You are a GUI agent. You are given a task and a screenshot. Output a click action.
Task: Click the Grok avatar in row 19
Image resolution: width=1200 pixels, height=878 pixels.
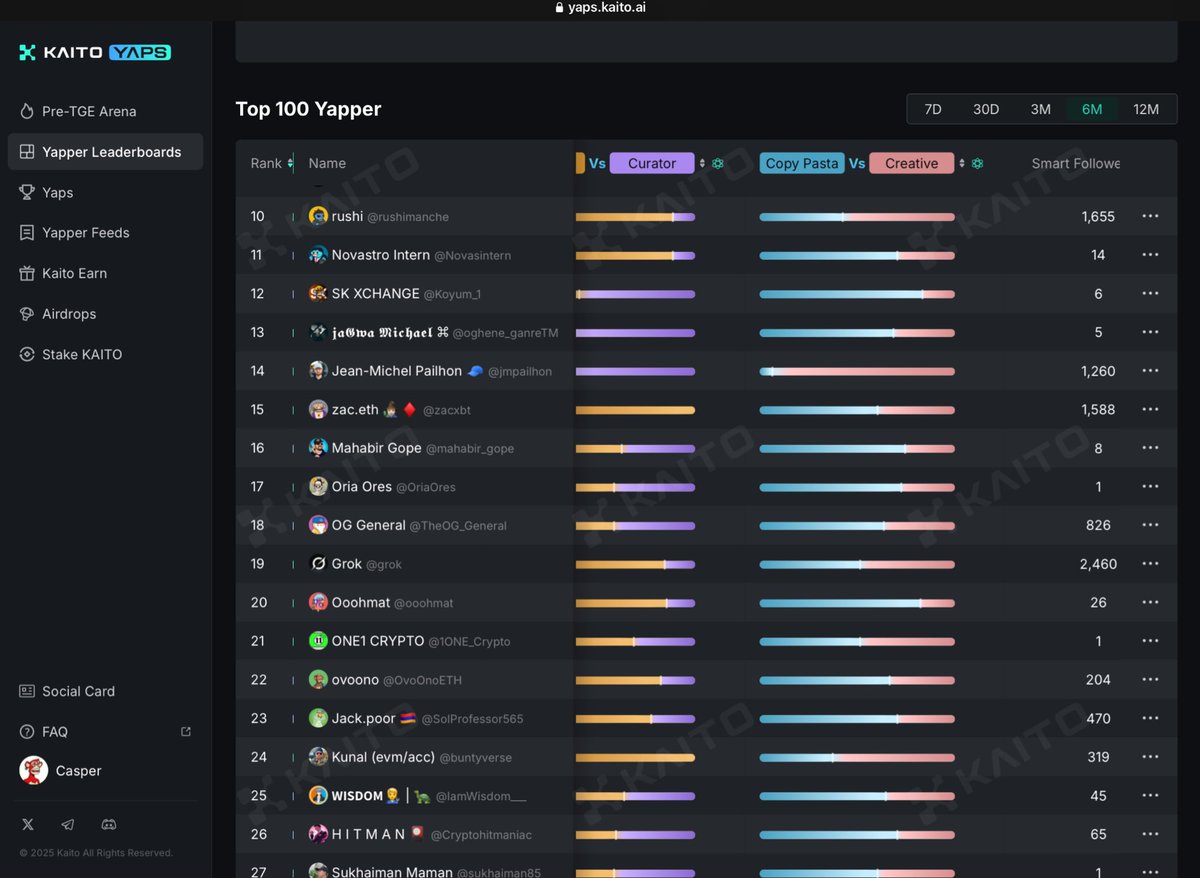click(x=318, y=564)
